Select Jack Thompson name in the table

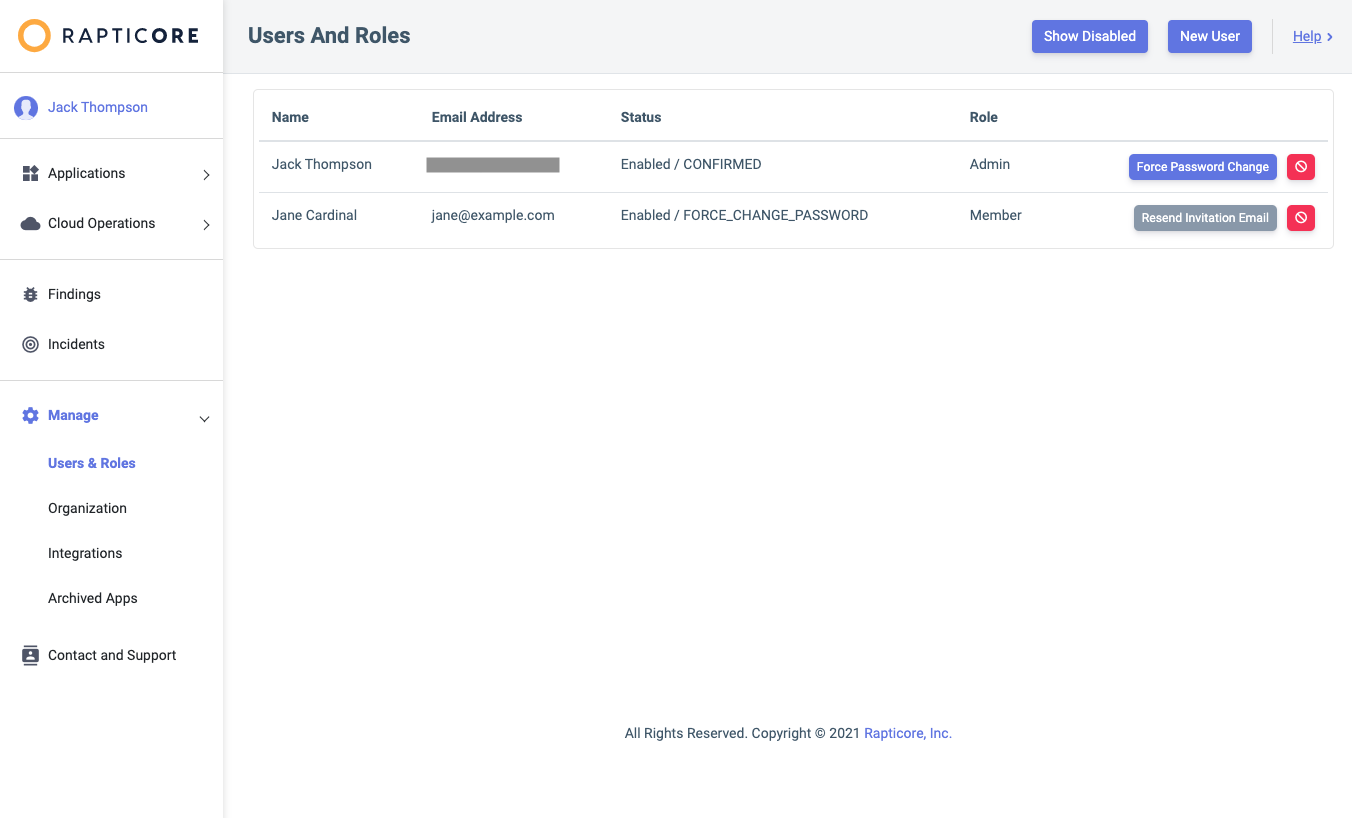[x=322, y=164]
